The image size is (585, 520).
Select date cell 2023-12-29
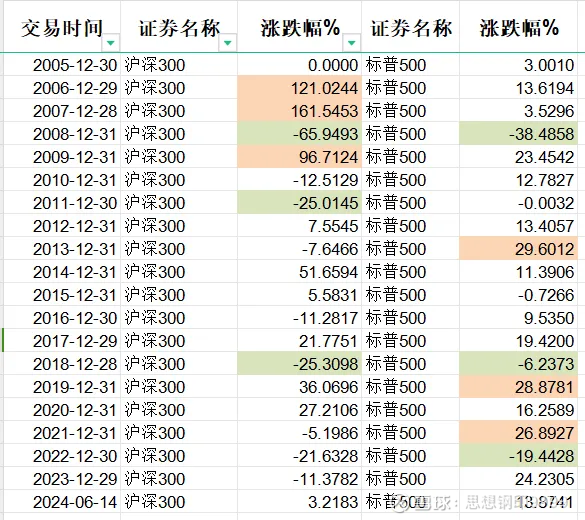(x=62, y=479)
